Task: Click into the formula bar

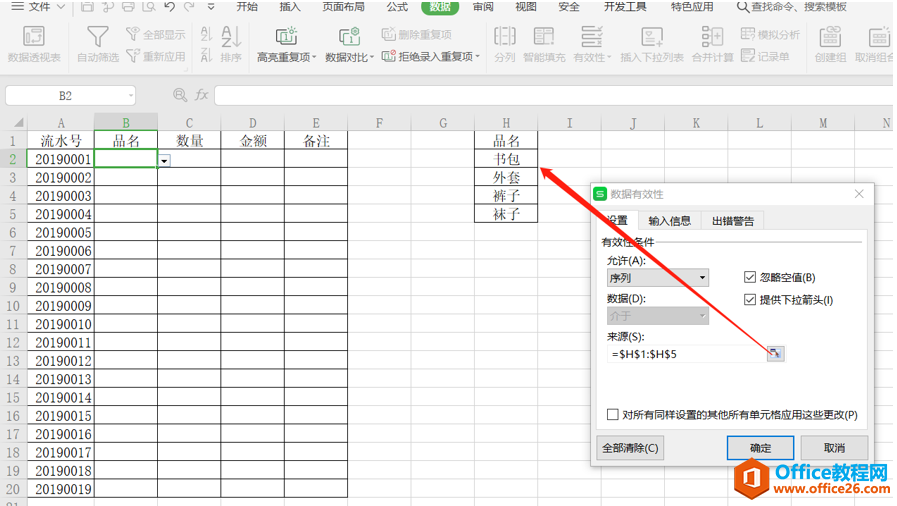Action: click(553, 95)
